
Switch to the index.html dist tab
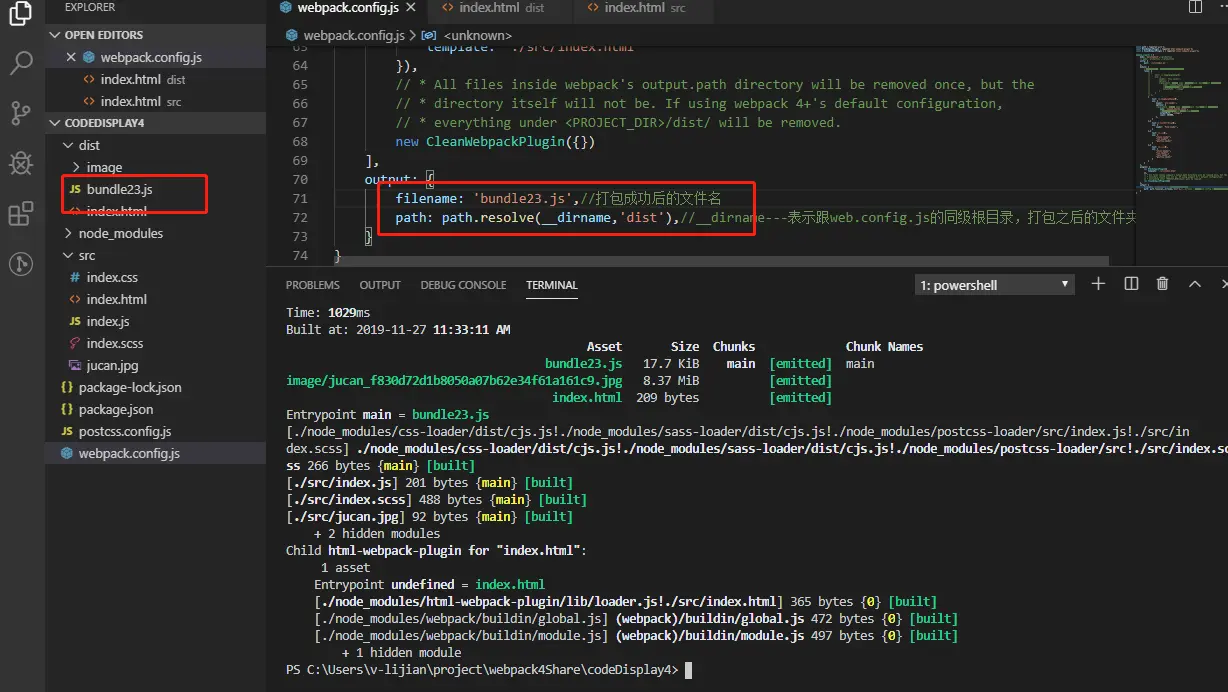(x=501, y=8)
